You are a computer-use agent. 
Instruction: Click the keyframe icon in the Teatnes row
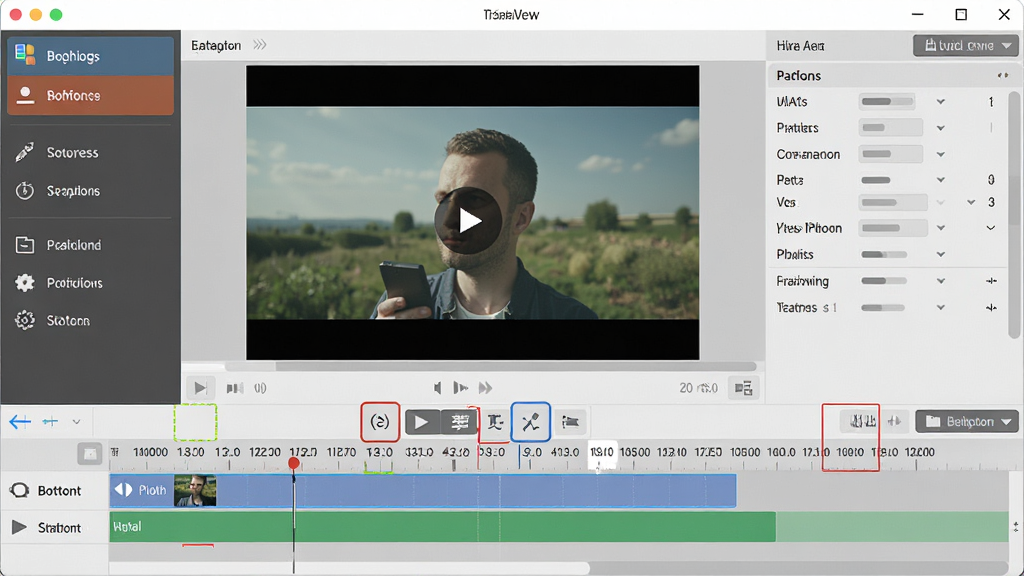tap(991, 308)
